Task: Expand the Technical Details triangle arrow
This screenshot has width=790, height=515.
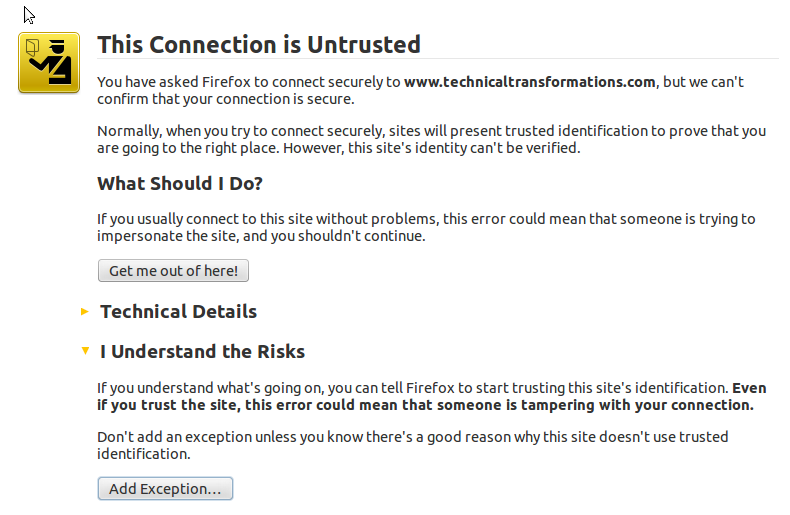Action: coord(85,312)
